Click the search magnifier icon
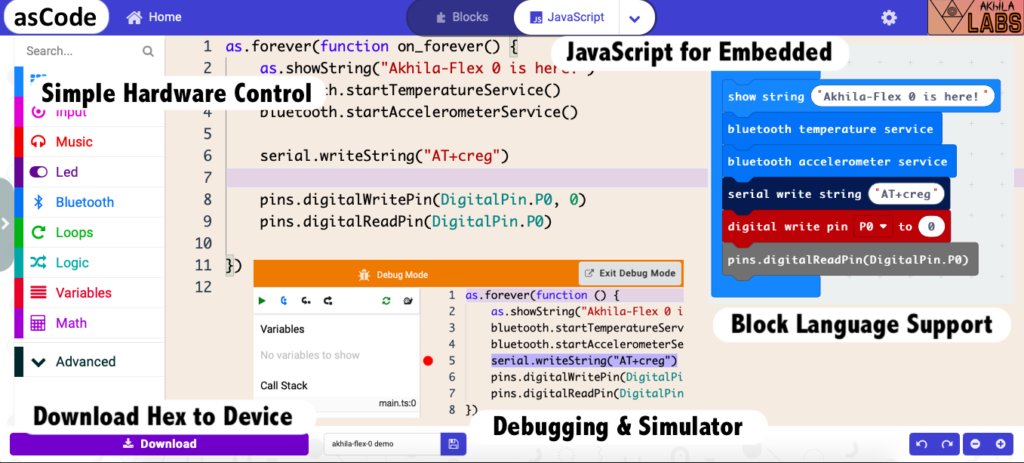 148,51
